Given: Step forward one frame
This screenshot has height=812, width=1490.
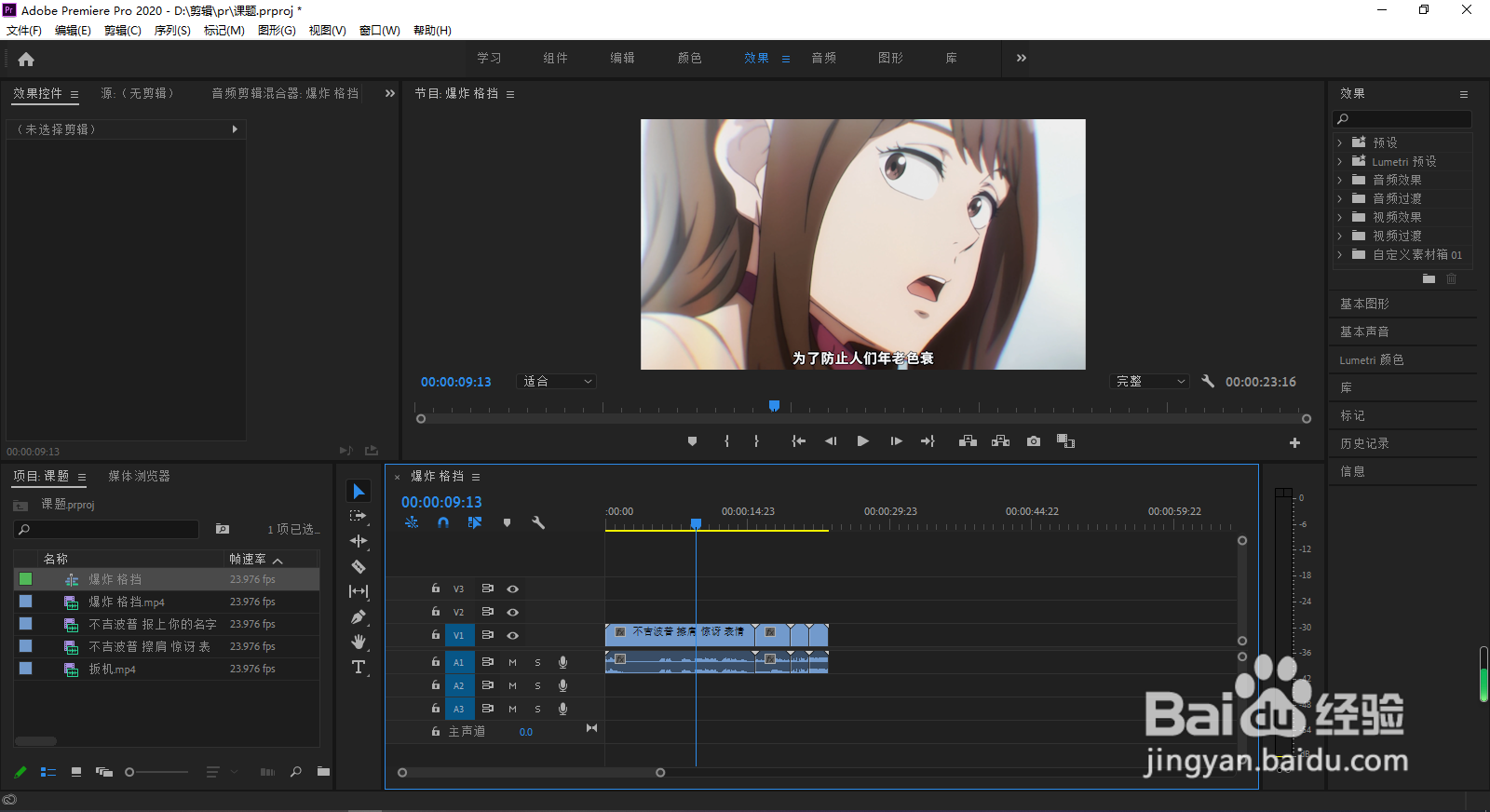Looking at the screenshot, I should [896, 441].
